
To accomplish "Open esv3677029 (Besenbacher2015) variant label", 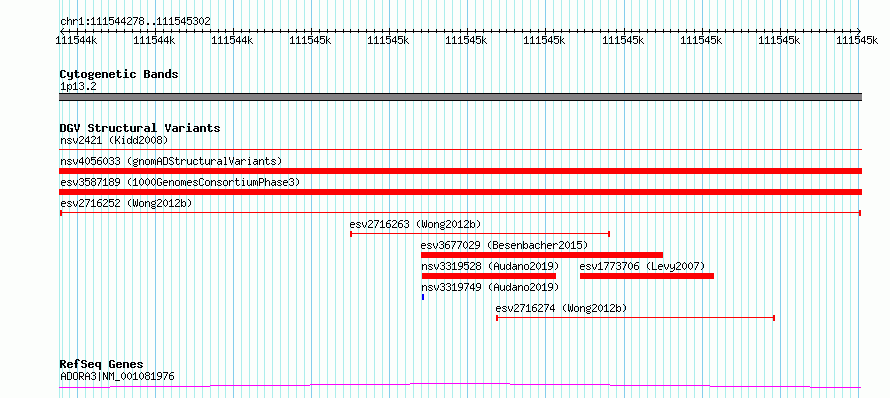I will point(504,245).
